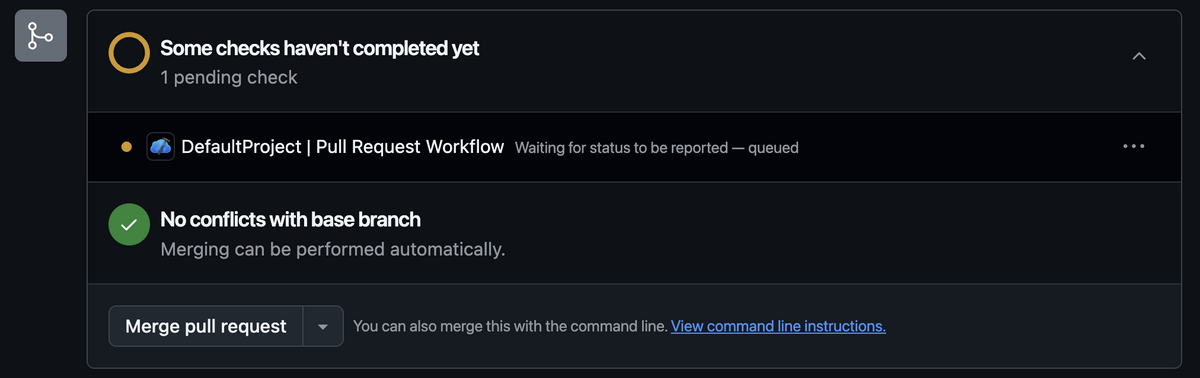This screenshot has height=378, width=1200.
Task: Open View command line instructions link
Action: 778,326
